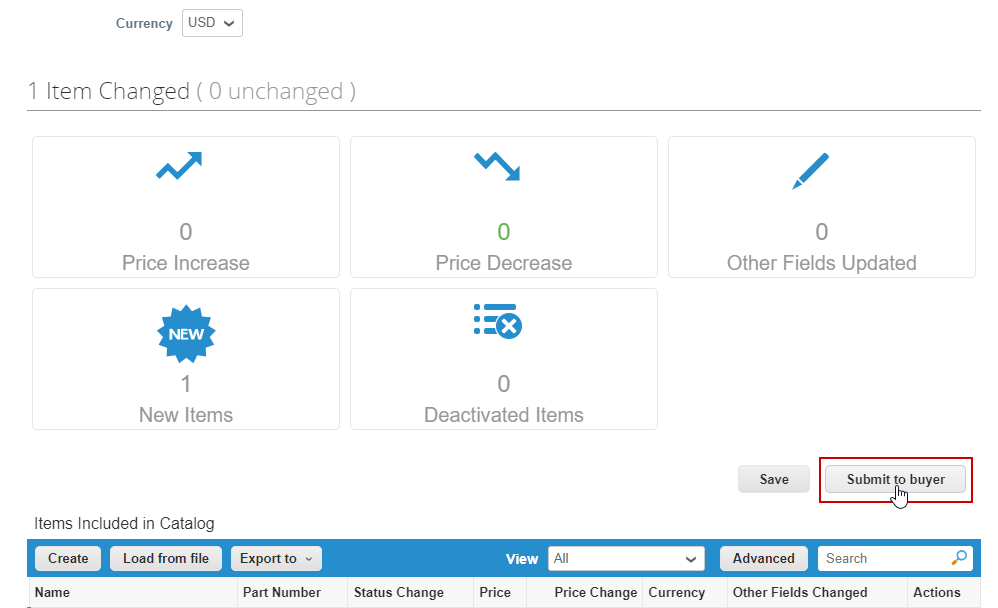Screen dimensions: 998x608
Task: Click the Price Decrease trend-down icon
Action: [497, 166]
